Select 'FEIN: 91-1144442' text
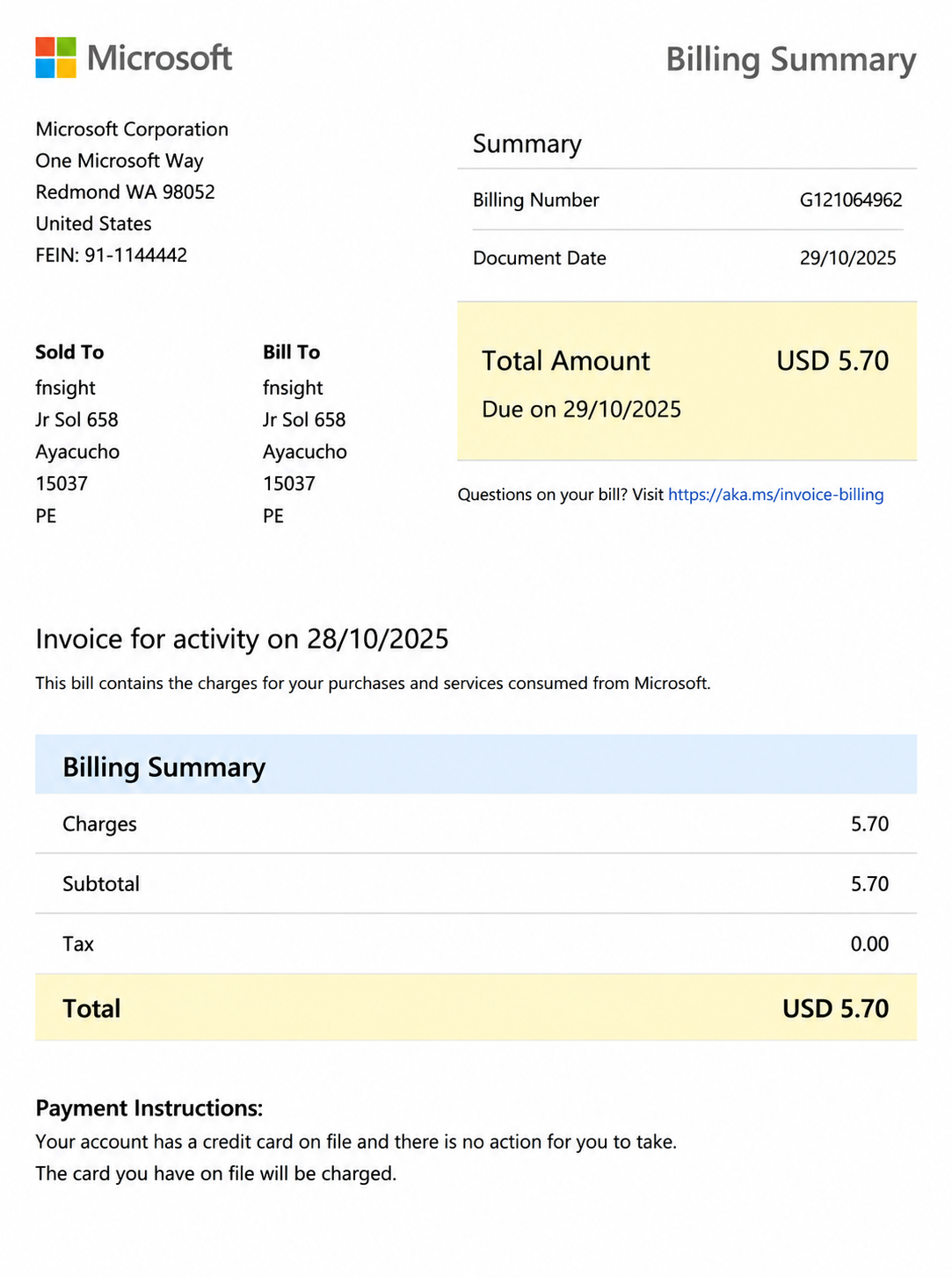This screenshot has height=1277, width=952. [x=111, y=255]
